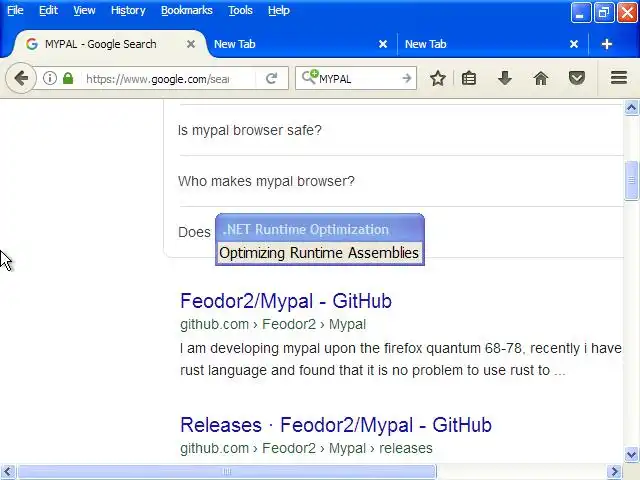This screenshot has height=480, width=640.
Task: Bookmark this page with the star icon
Action: 438,78
